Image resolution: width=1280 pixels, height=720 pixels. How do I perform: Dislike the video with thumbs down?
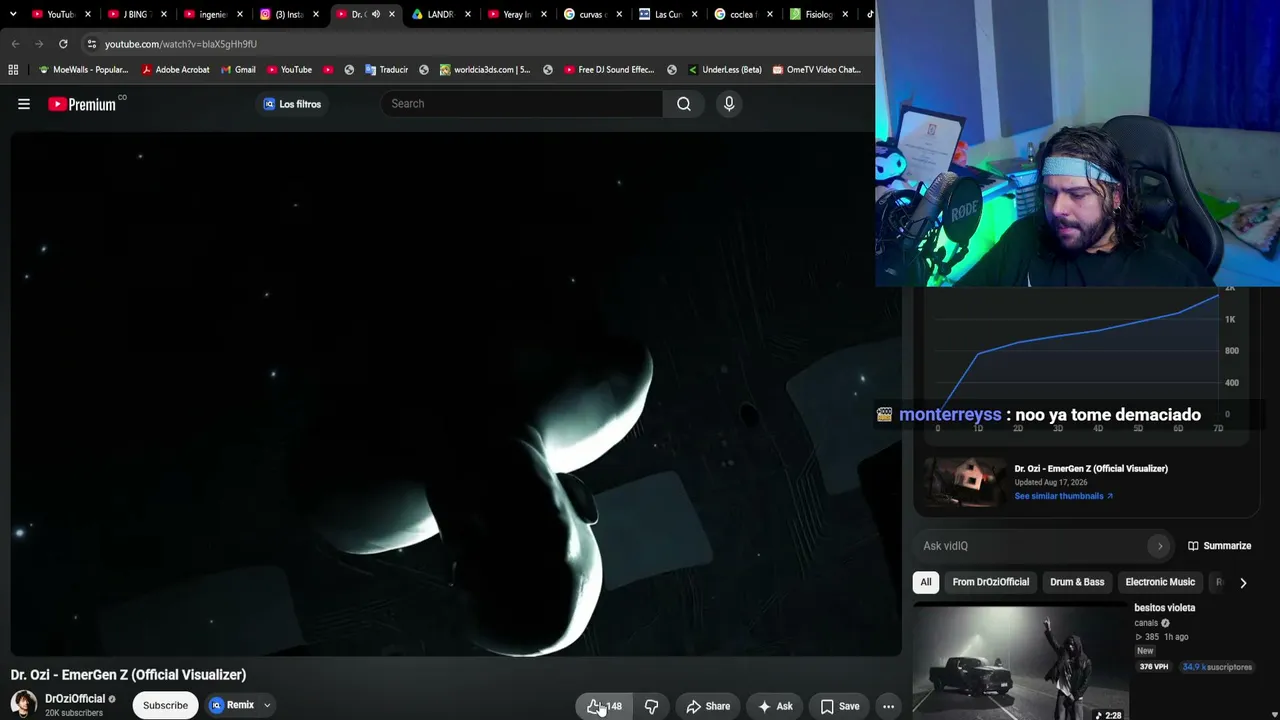[x=651, y=706]
